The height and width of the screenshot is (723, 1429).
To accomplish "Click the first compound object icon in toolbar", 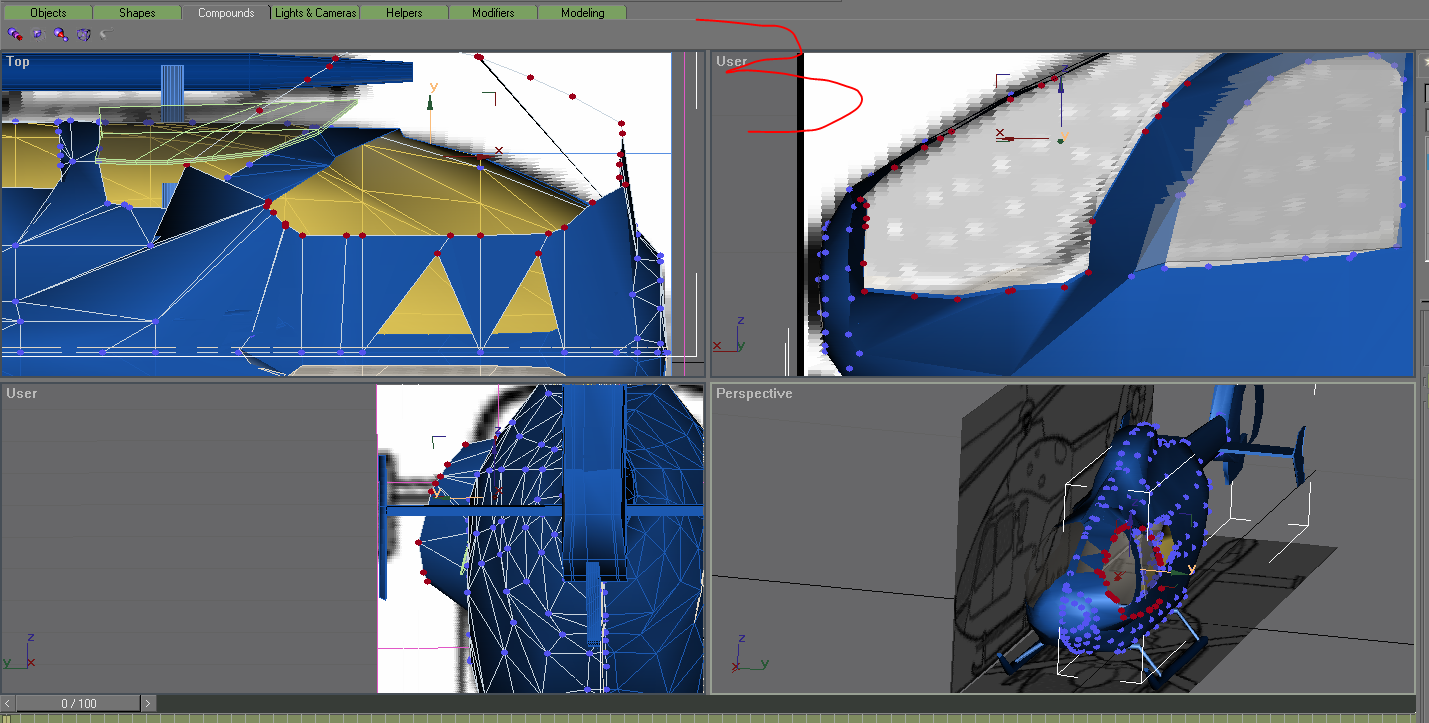I will pyautogui.click(x=15, y=34).
